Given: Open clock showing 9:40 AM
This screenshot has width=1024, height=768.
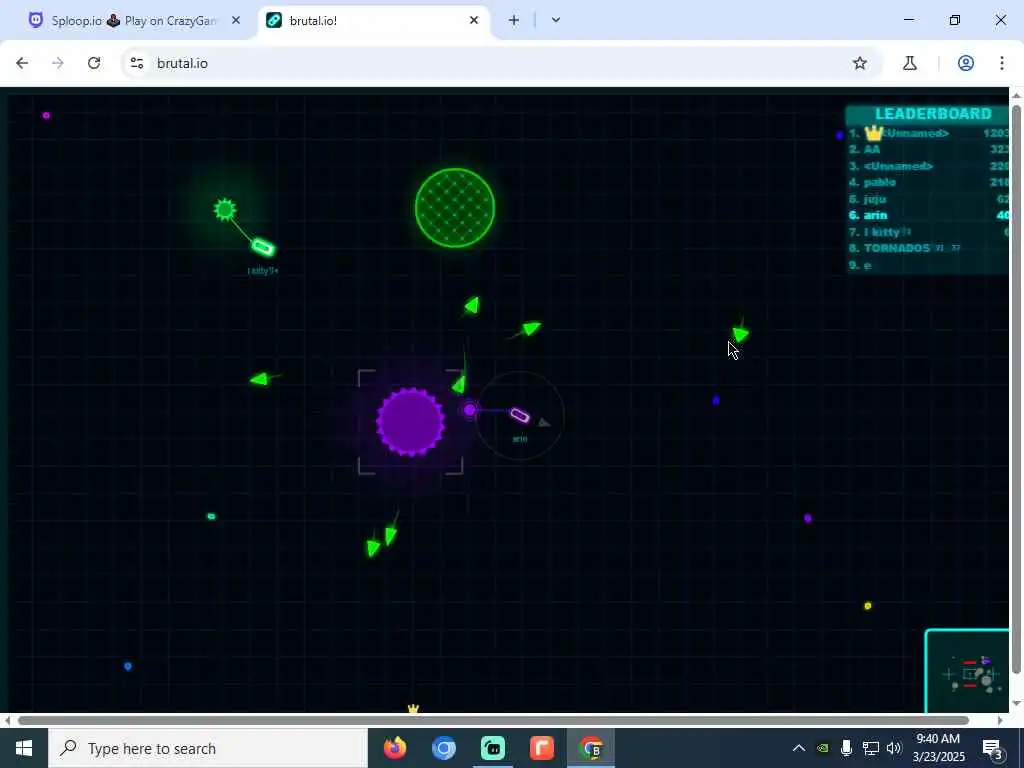Looking at the screenshot, I should 938,748.
